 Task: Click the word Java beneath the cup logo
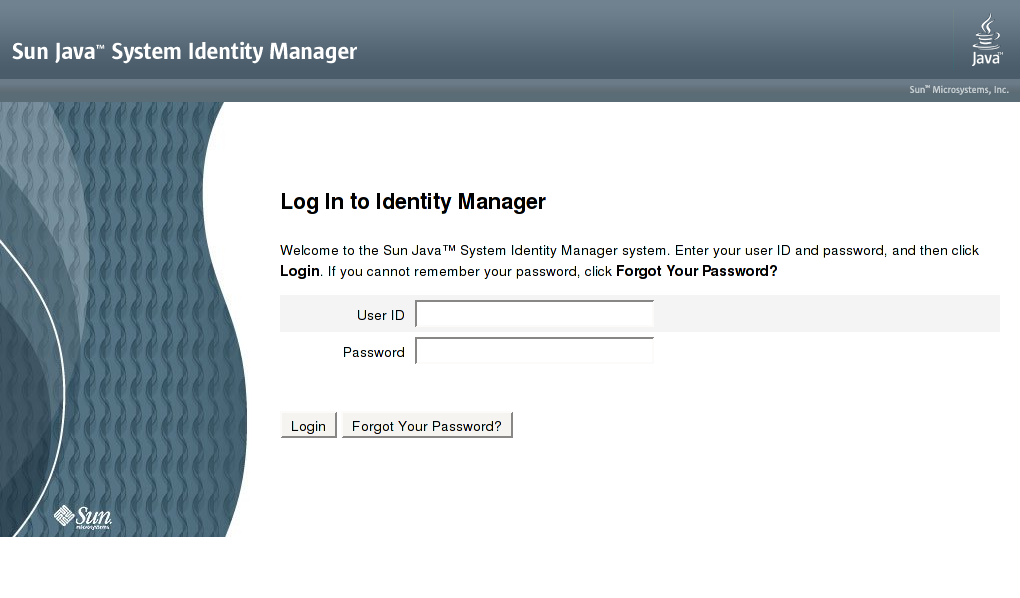pos(987,59)
